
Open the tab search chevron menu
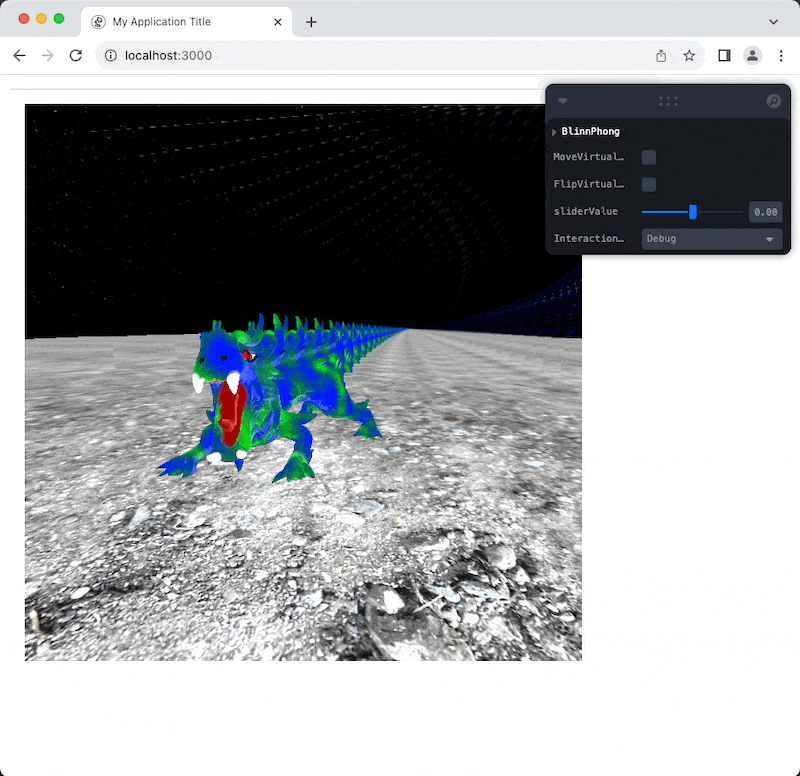click(773, 21)
